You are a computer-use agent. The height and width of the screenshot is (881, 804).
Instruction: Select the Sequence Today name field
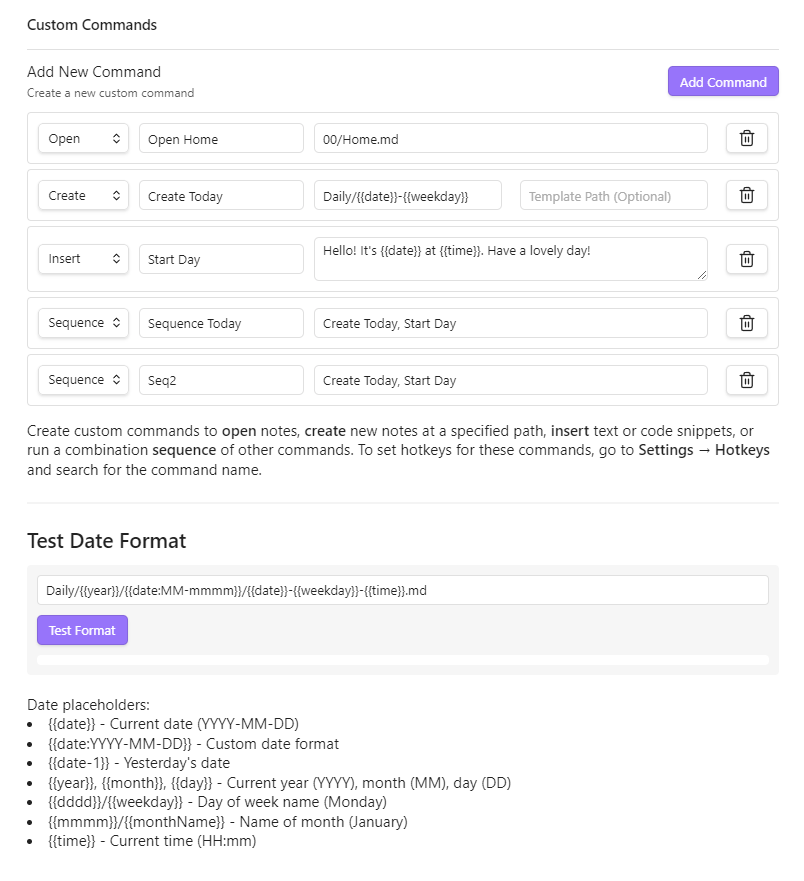tap(221, 322)
